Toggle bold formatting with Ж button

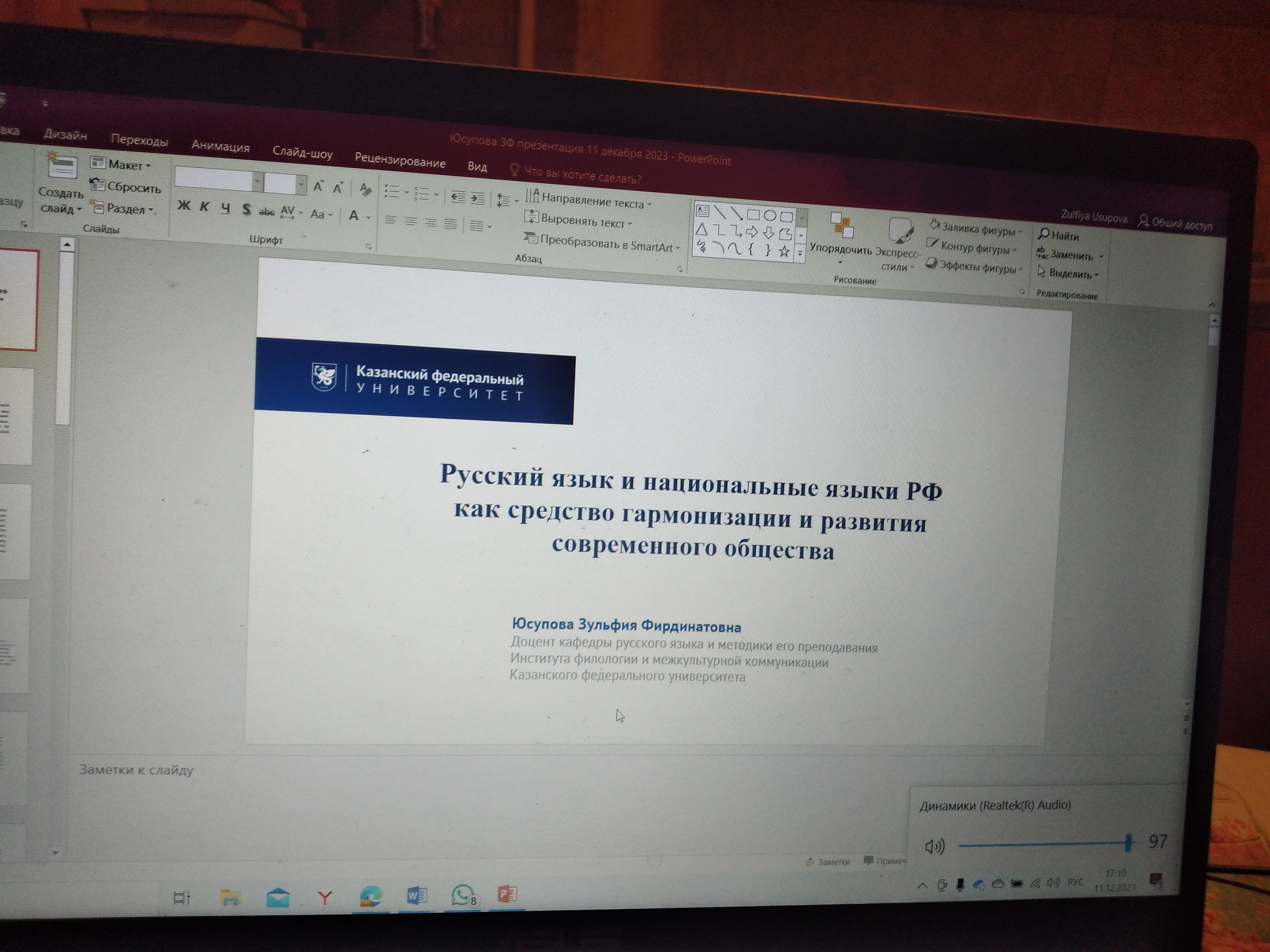(x=185, y=207)
